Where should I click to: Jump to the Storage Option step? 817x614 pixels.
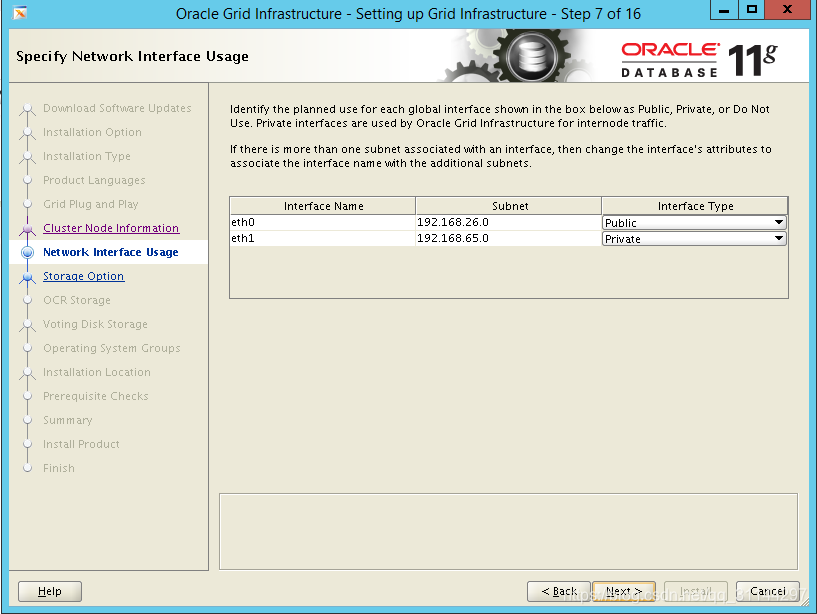(x=83, y=276)
